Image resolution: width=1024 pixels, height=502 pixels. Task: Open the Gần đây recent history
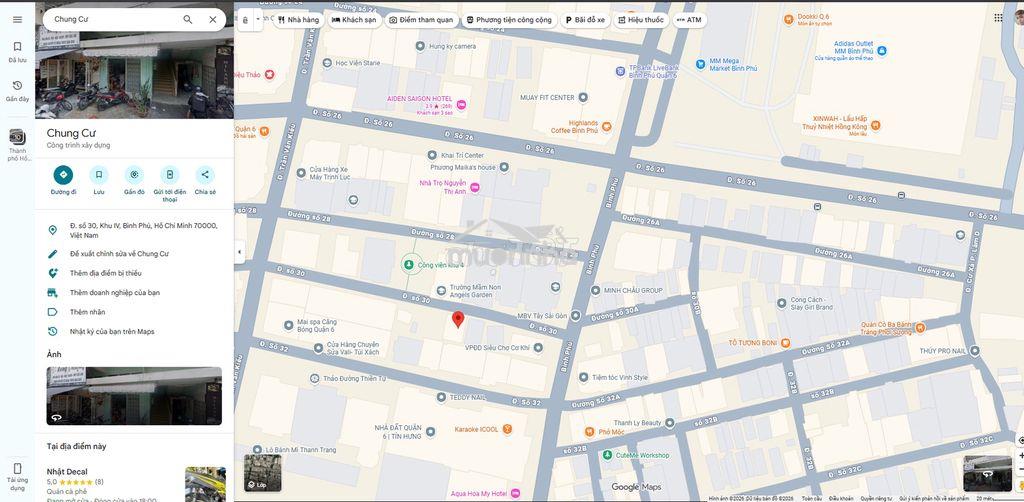(18, 91)
